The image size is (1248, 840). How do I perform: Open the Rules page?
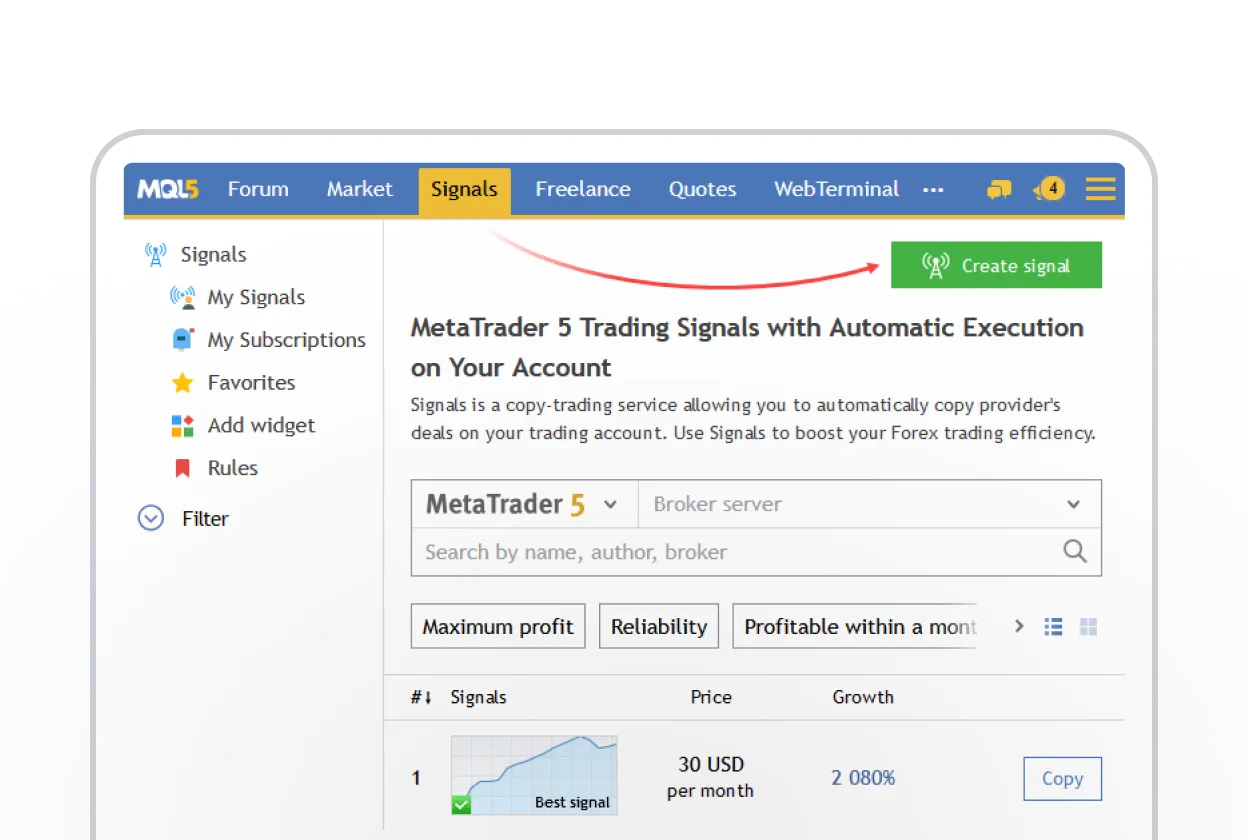coord(233,468)
